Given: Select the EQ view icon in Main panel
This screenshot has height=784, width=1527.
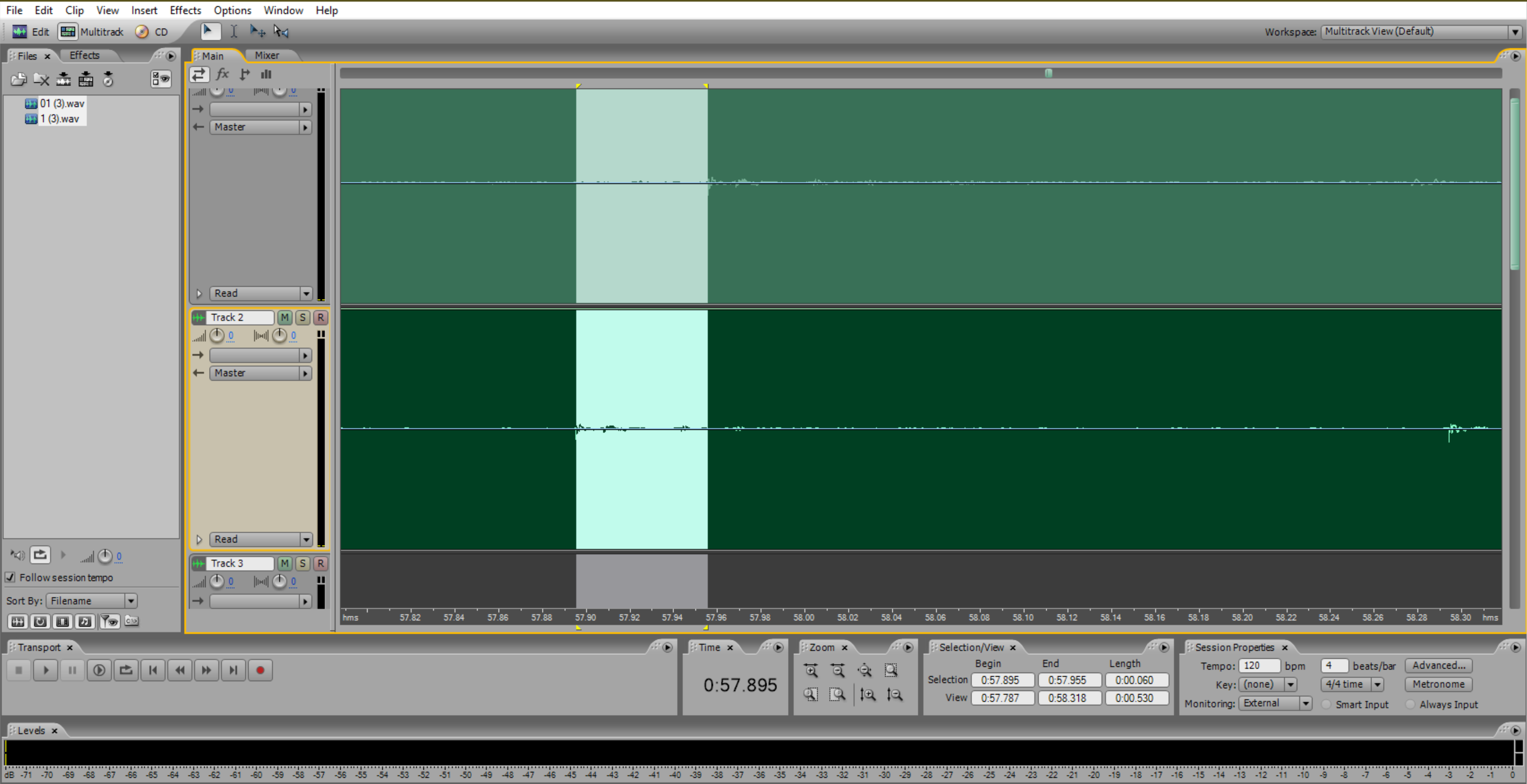Looking at the screenshot, I should 266,74.
